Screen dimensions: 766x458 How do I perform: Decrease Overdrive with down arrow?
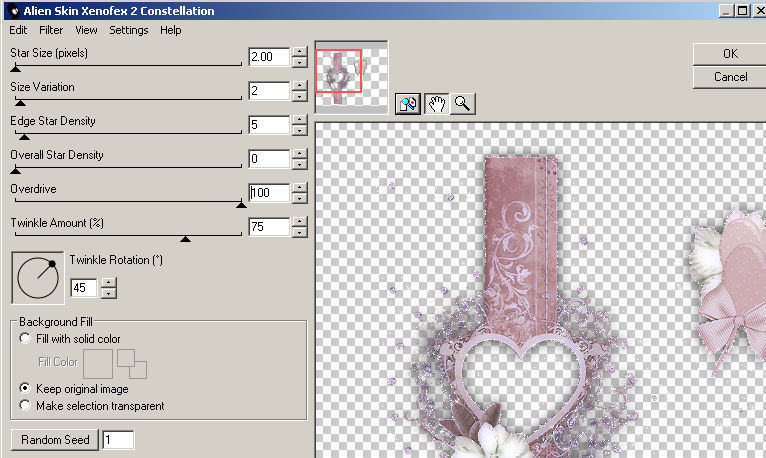coord(299,198)
